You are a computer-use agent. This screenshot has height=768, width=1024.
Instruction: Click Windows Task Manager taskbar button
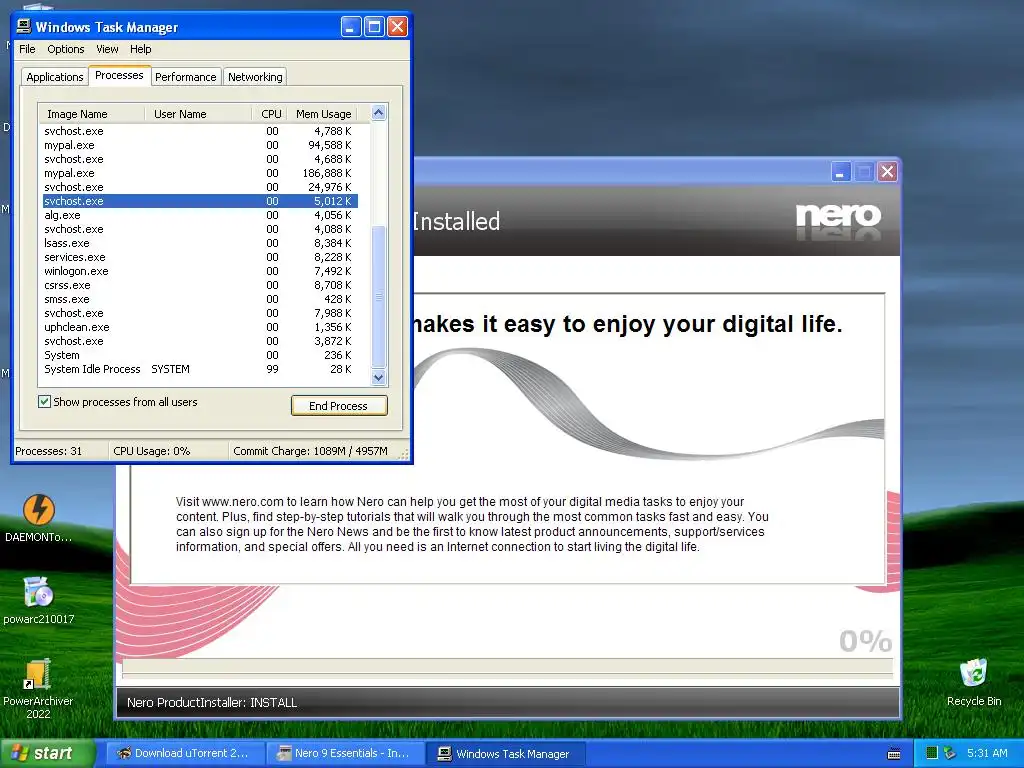(505, 753)
